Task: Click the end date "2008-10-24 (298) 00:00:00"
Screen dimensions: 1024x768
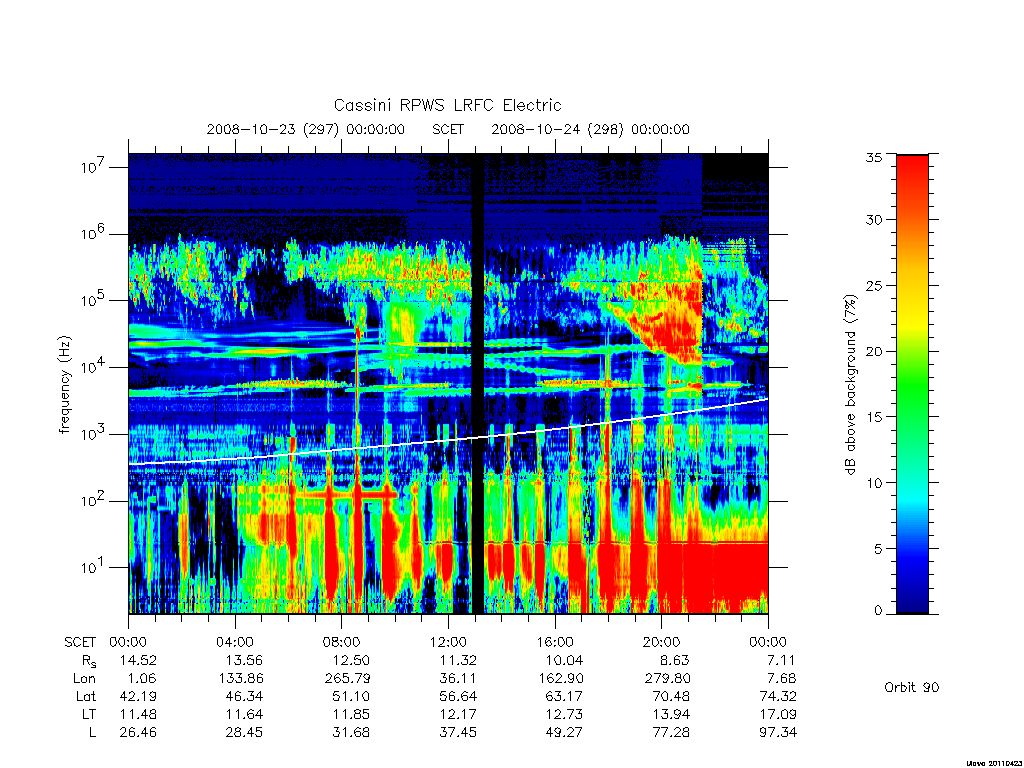Action: point(590,129)
